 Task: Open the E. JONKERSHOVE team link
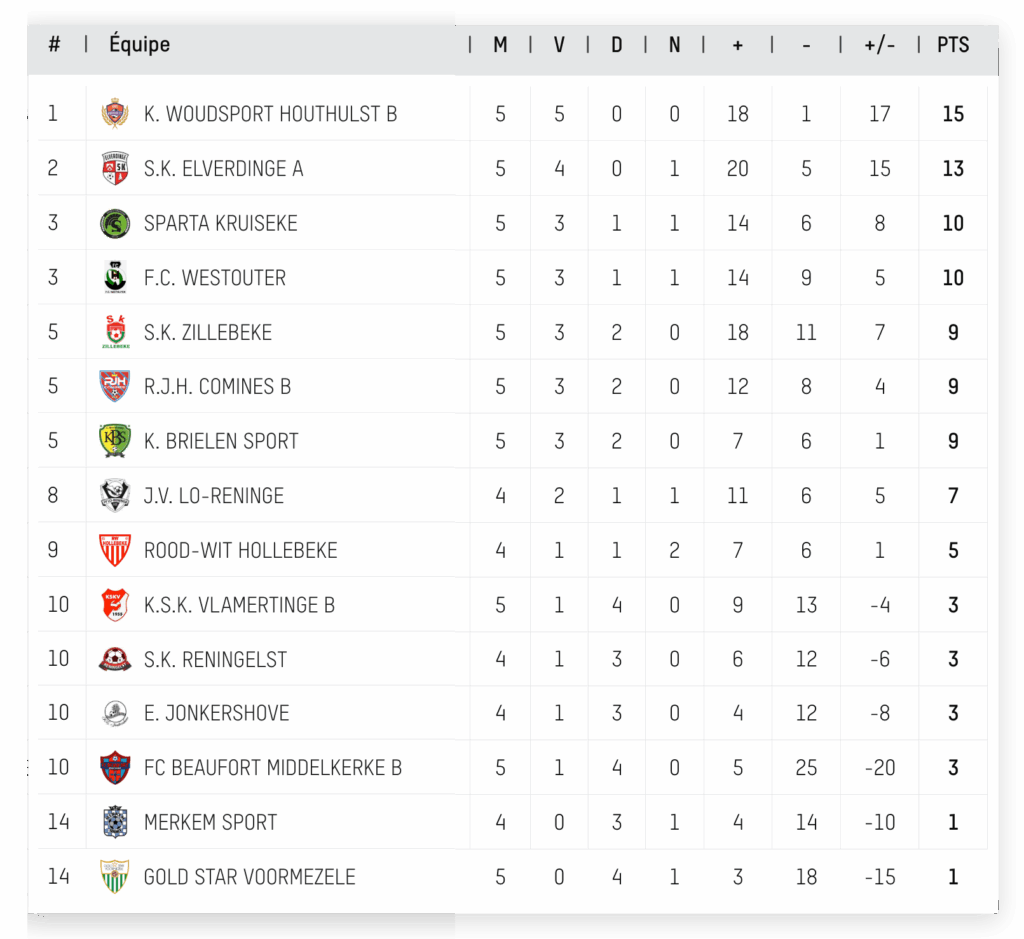(216, 713)
